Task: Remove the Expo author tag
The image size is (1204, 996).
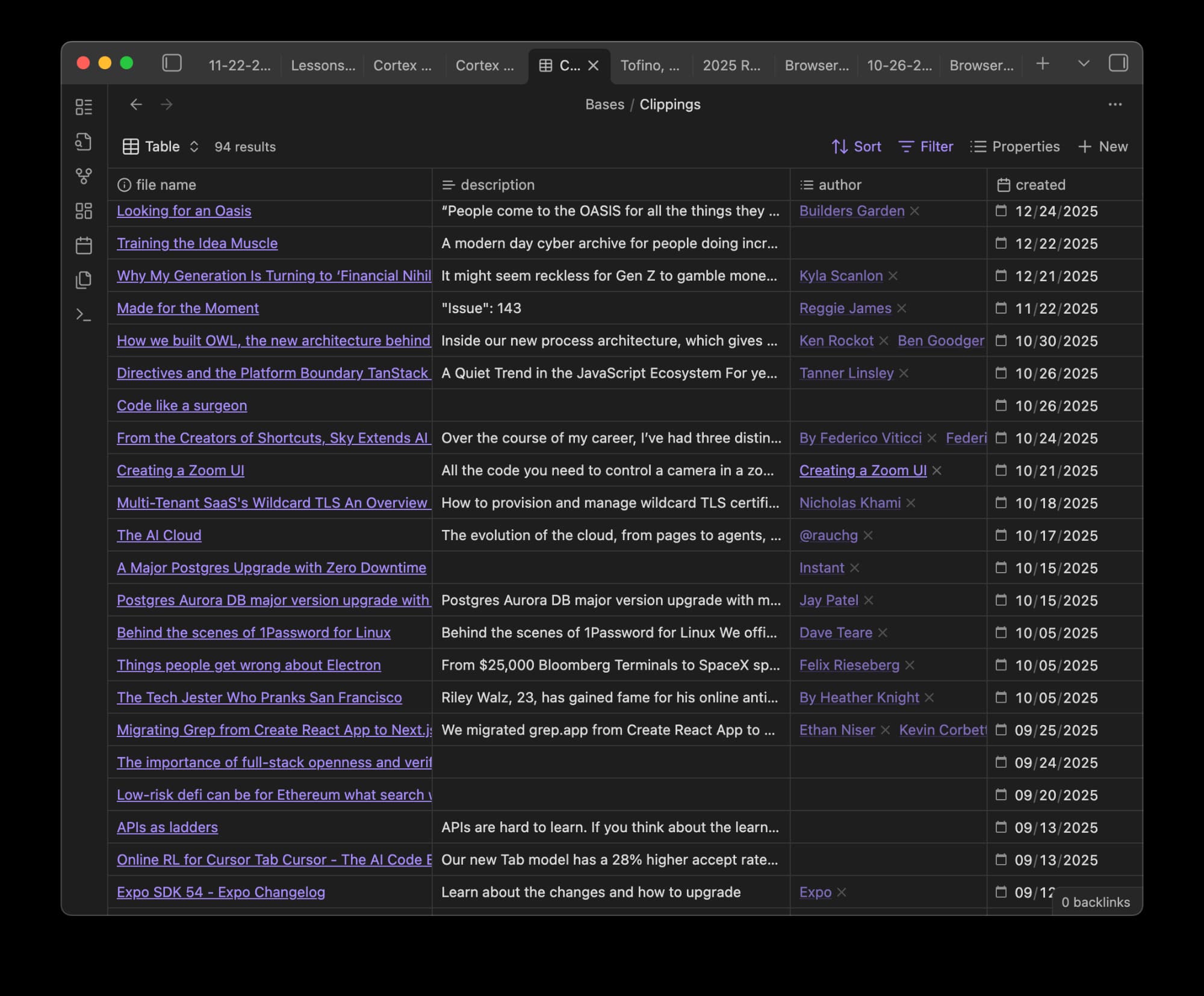Action: tap(843, 892)
